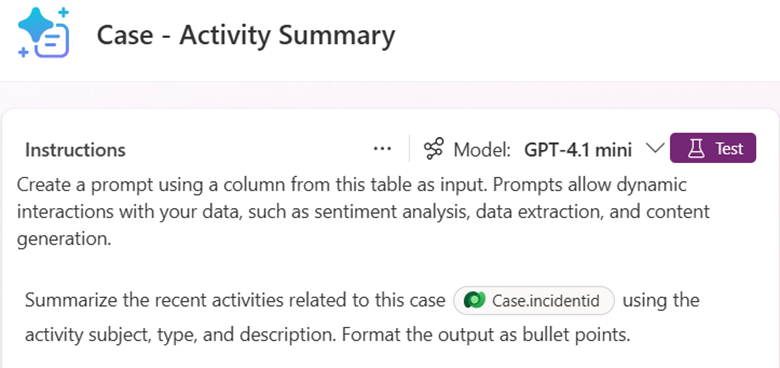Click the word generation. ending the helper text

[64, 240]
